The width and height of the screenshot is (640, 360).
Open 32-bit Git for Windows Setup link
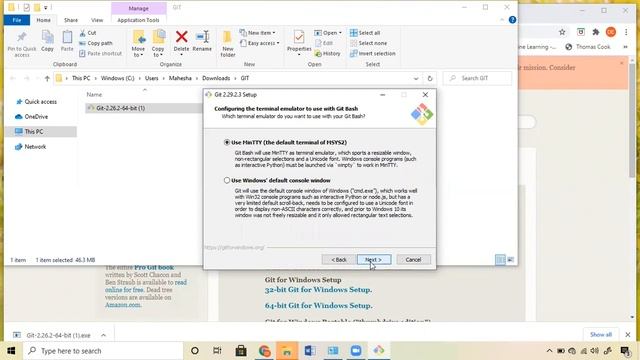click(318, 290)
